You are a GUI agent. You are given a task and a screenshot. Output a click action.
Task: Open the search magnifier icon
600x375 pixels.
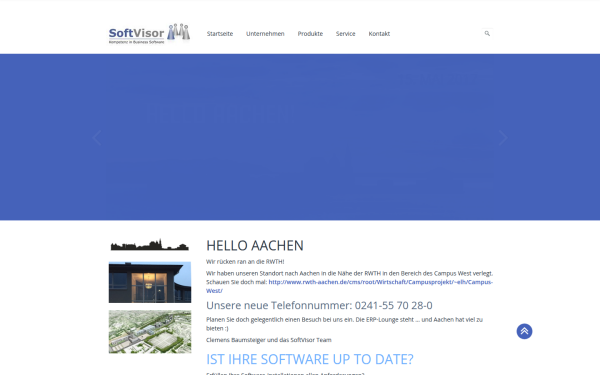coord(487,33)
